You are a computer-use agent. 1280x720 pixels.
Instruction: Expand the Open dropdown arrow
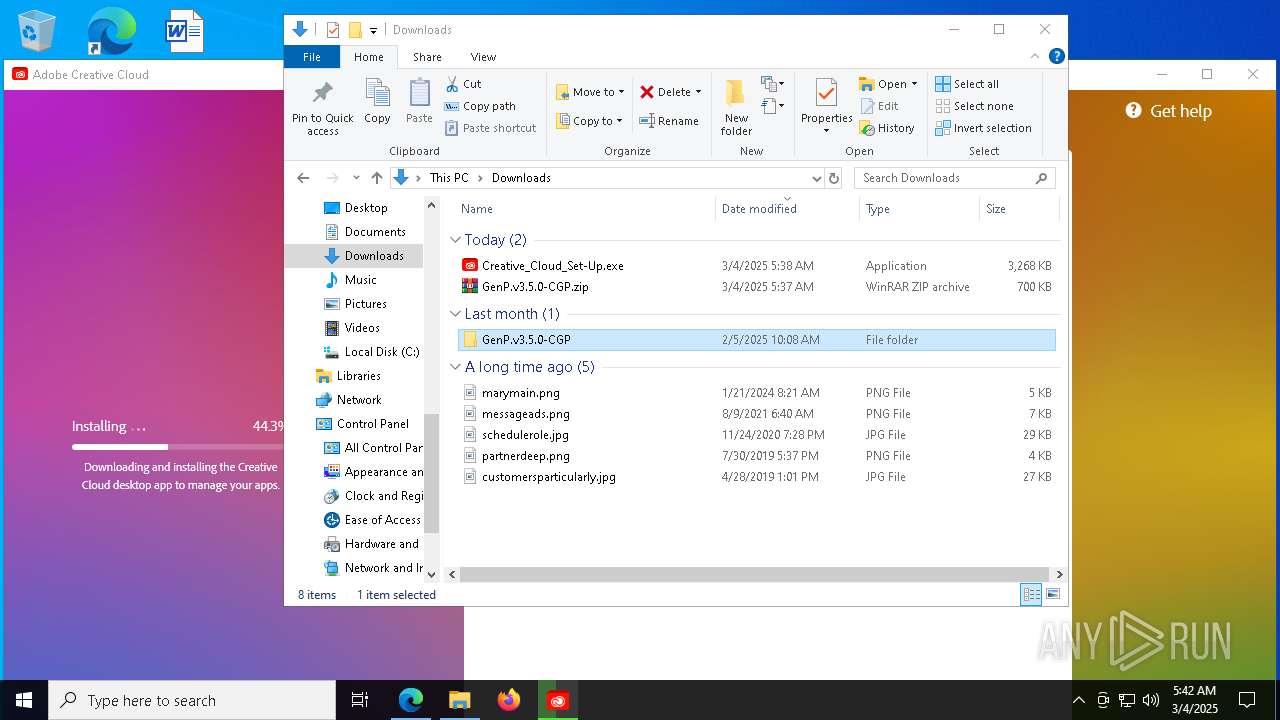(914, 84)
